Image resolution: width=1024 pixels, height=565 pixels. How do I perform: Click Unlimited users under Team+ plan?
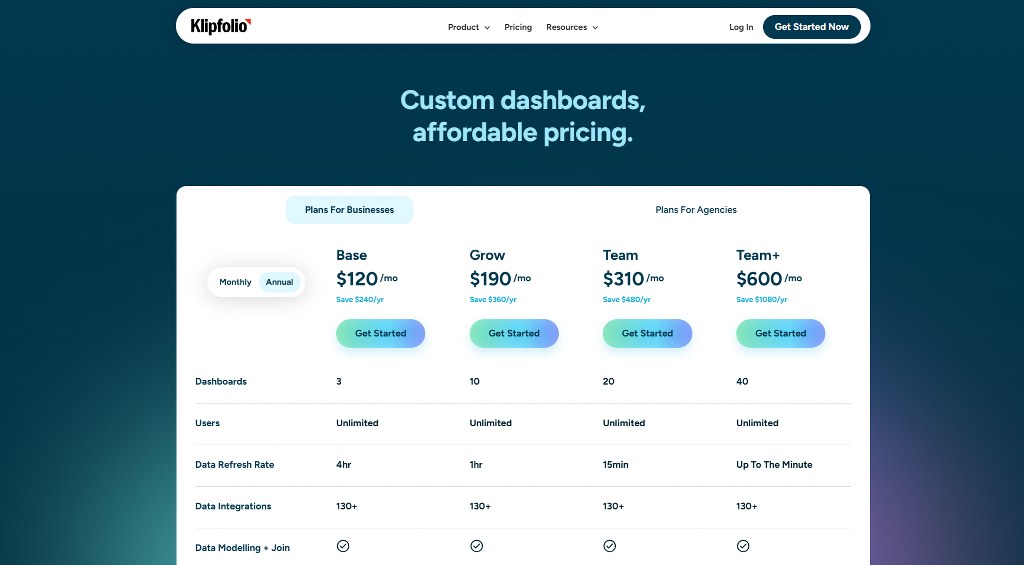(757, 423)
